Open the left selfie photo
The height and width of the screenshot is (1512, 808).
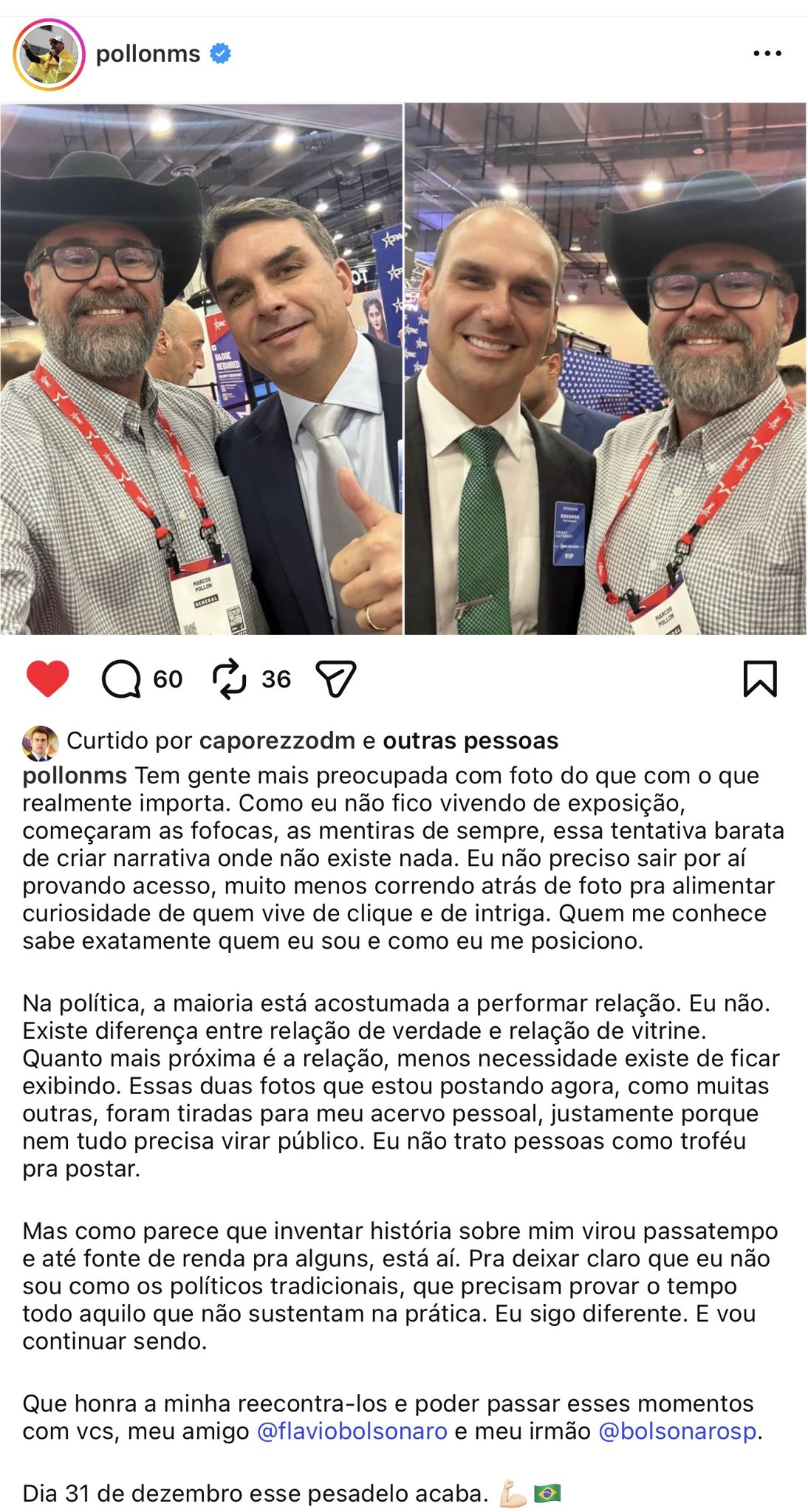point(201,368)
